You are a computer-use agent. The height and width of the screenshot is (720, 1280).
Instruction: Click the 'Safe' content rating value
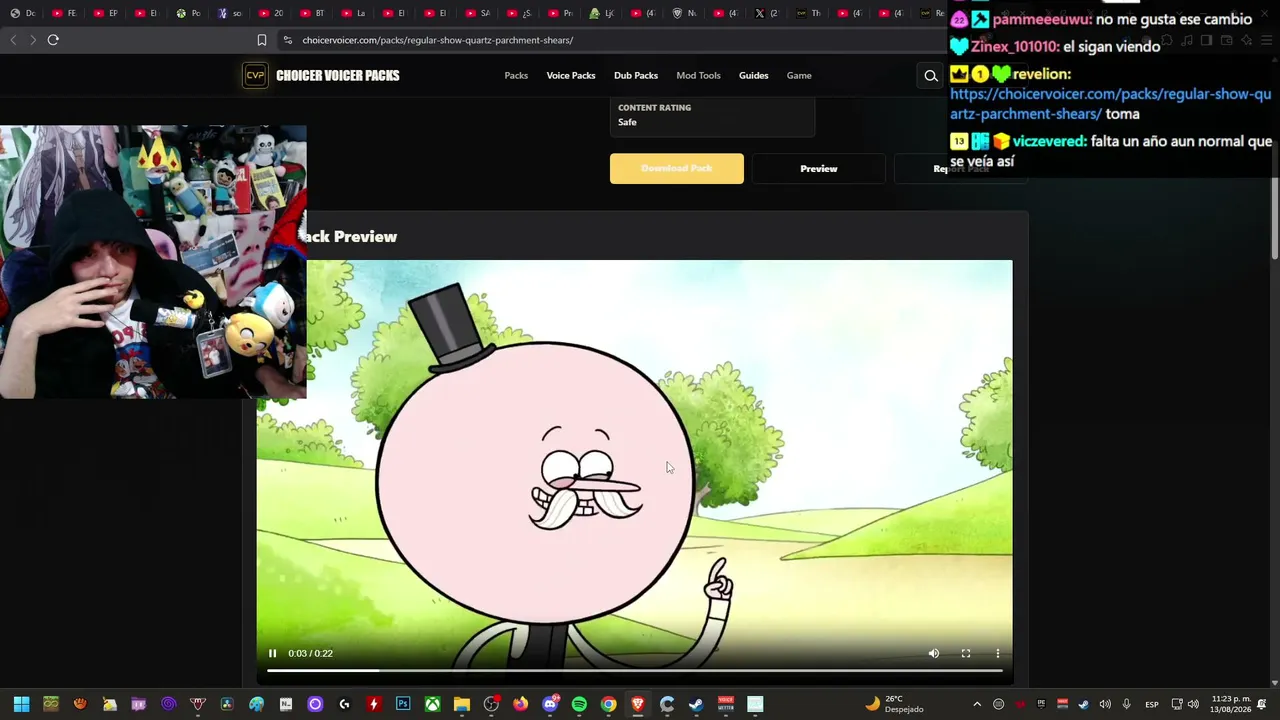(x=627, y=122)
